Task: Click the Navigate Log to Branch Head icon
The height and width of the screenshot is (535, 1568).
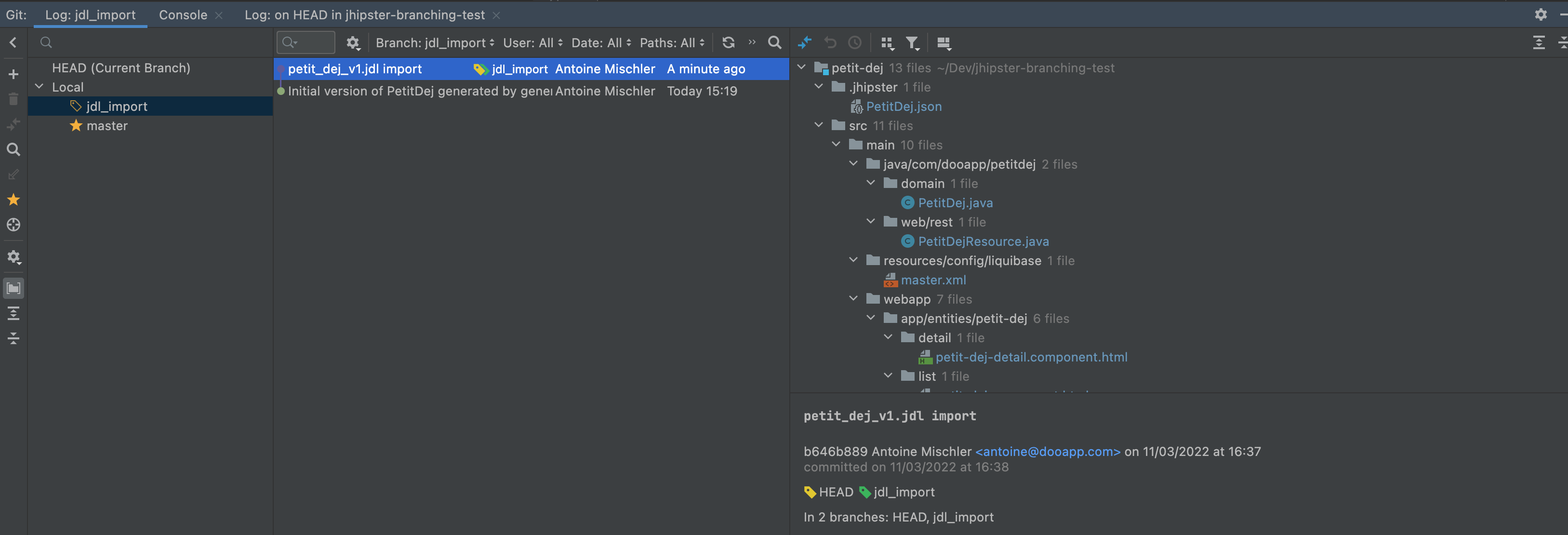Action: click(x=13, y=225)
